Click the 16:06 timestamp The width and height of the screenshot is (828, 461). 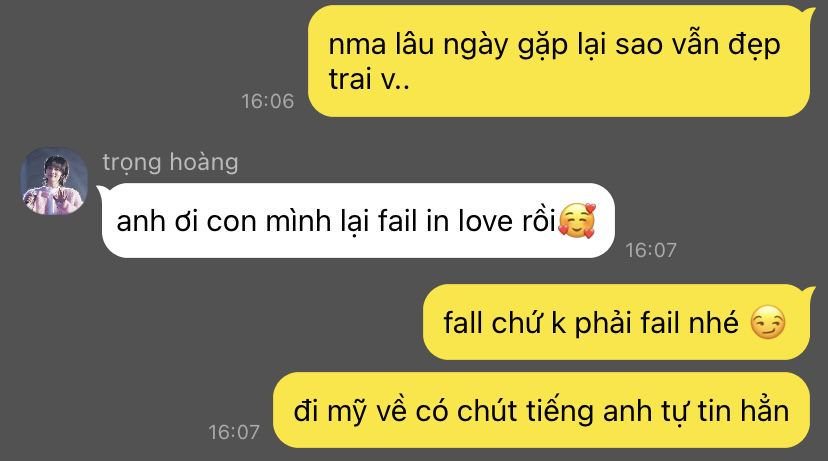[x=267, y=101]
